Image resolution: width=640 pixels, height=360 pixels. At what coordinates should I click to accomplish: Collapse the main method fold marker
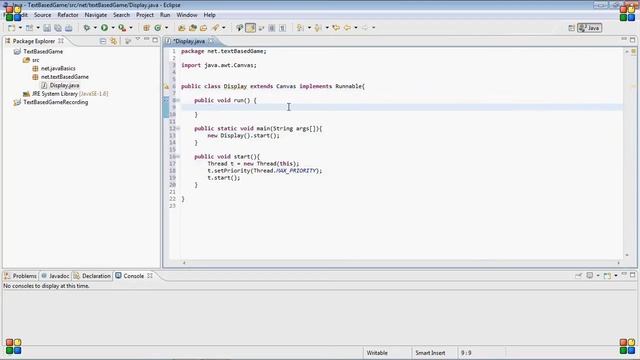[x=178, y=128]
